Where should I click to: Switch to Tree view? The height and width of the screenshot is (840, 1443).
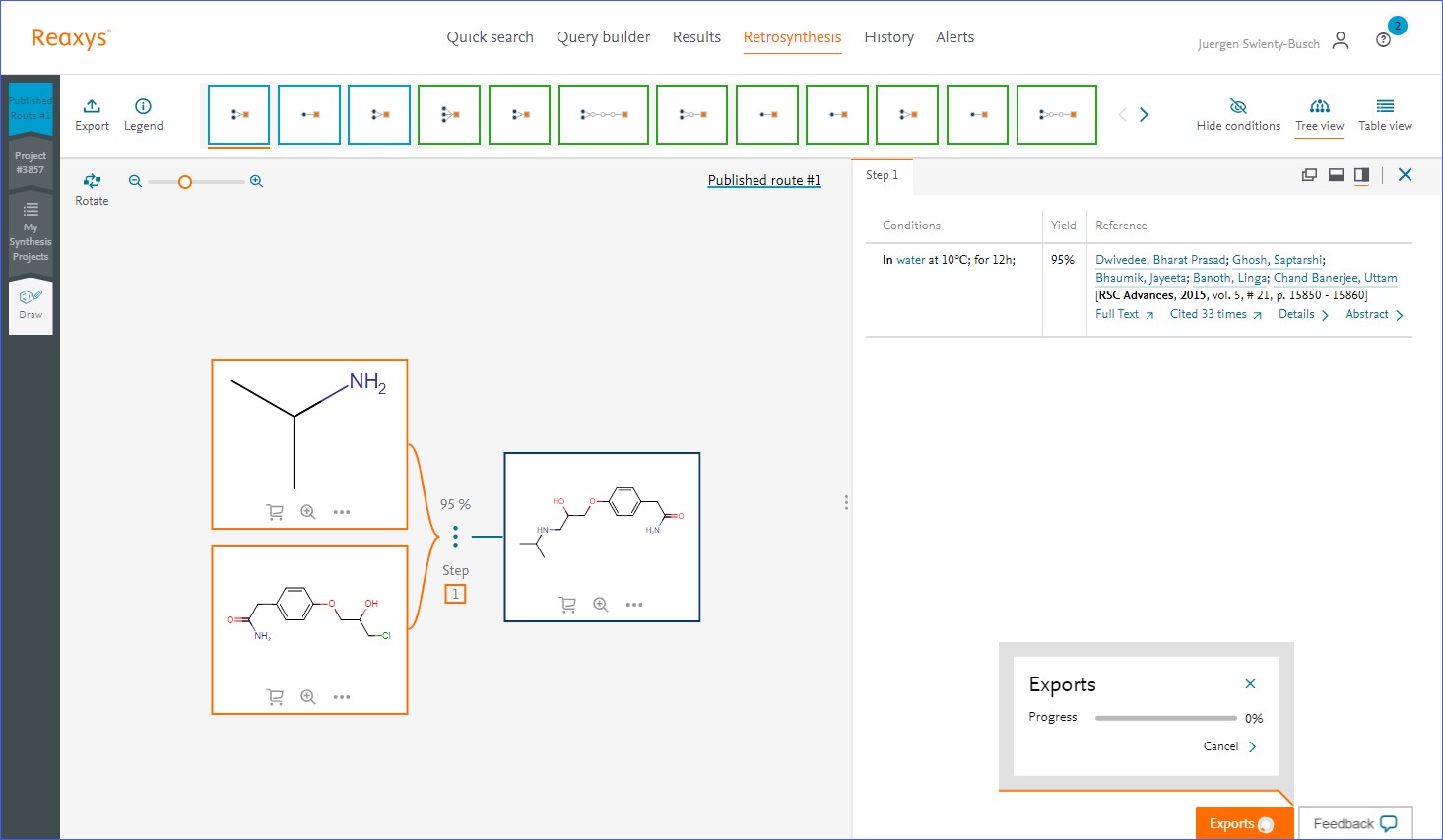pyautogui.click(x=1319, y=113)
